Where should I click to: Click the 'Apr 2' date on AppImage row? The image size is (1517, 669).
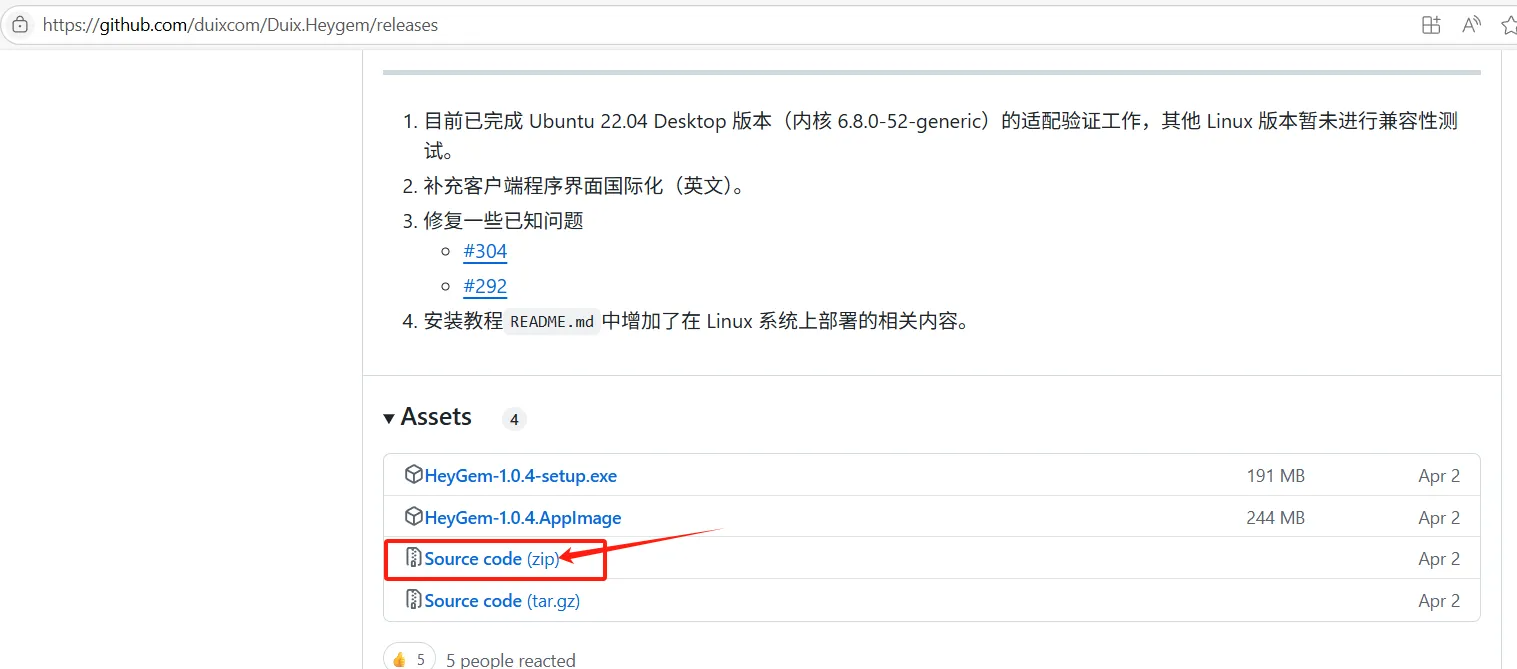pyautogui.click(x=1439, y=518)
